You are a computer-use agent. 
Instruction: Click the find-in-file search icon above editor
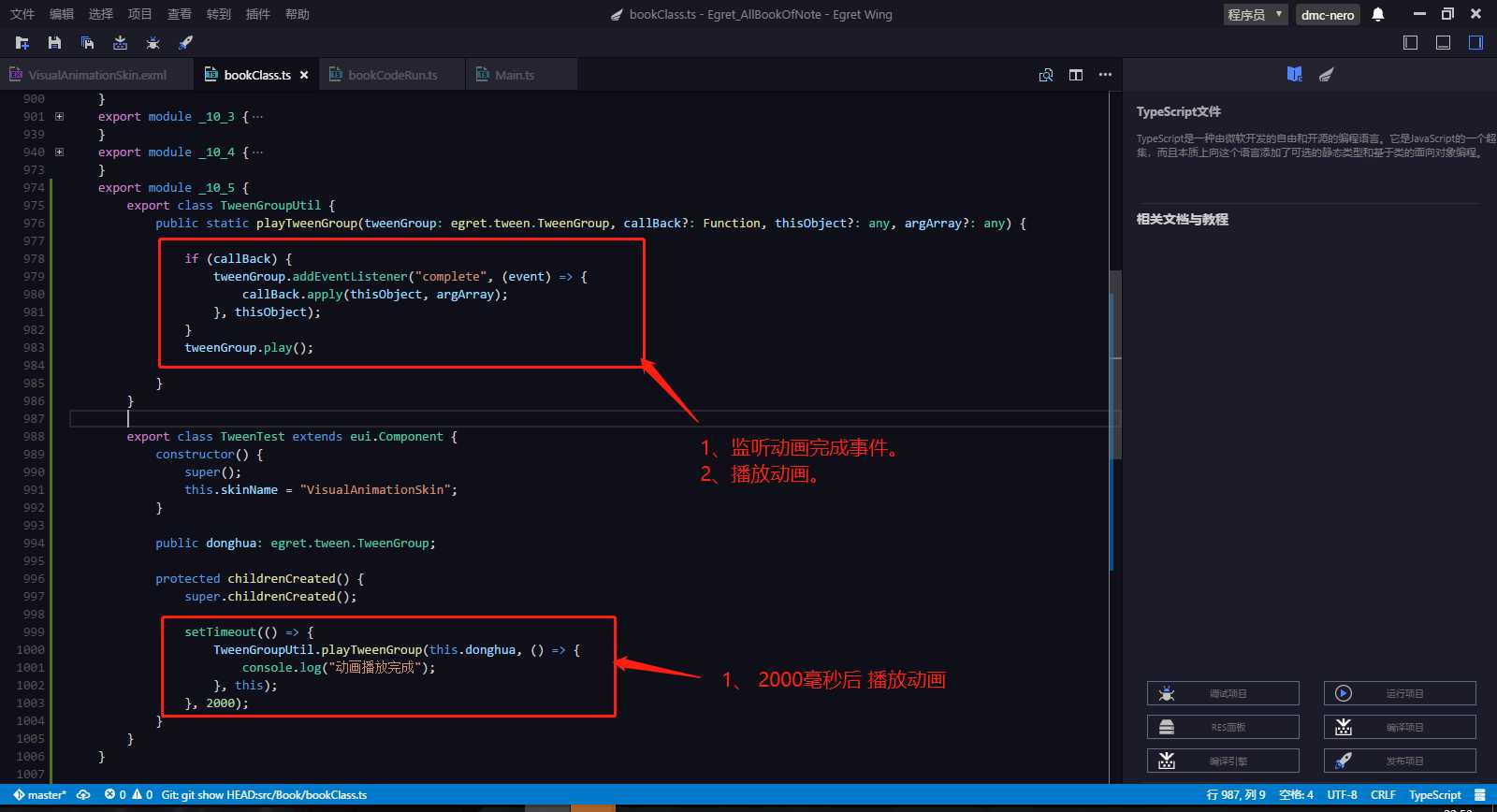point(1046,75)
